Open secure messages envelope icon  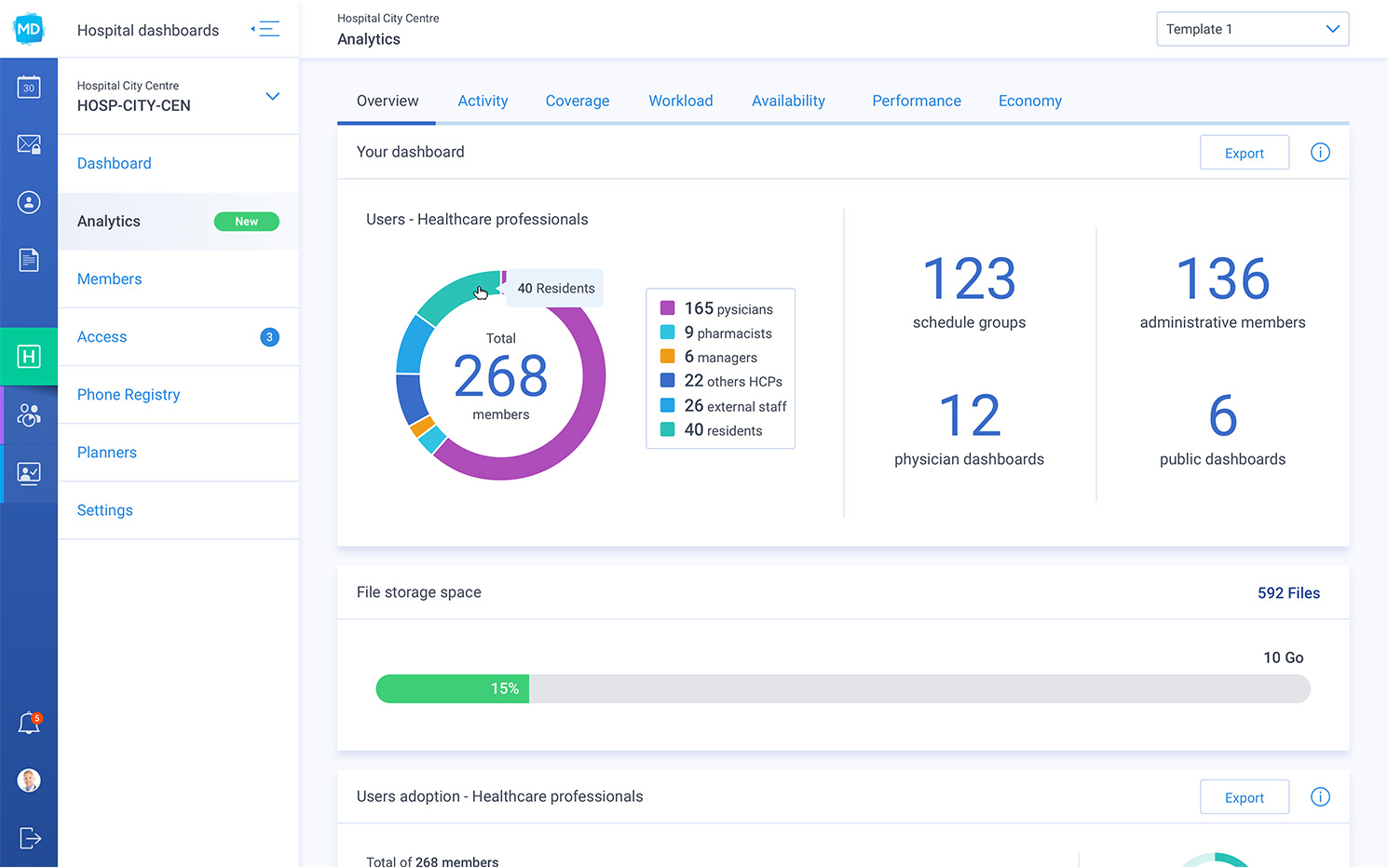pyautogui.click(x=29, y=144)
